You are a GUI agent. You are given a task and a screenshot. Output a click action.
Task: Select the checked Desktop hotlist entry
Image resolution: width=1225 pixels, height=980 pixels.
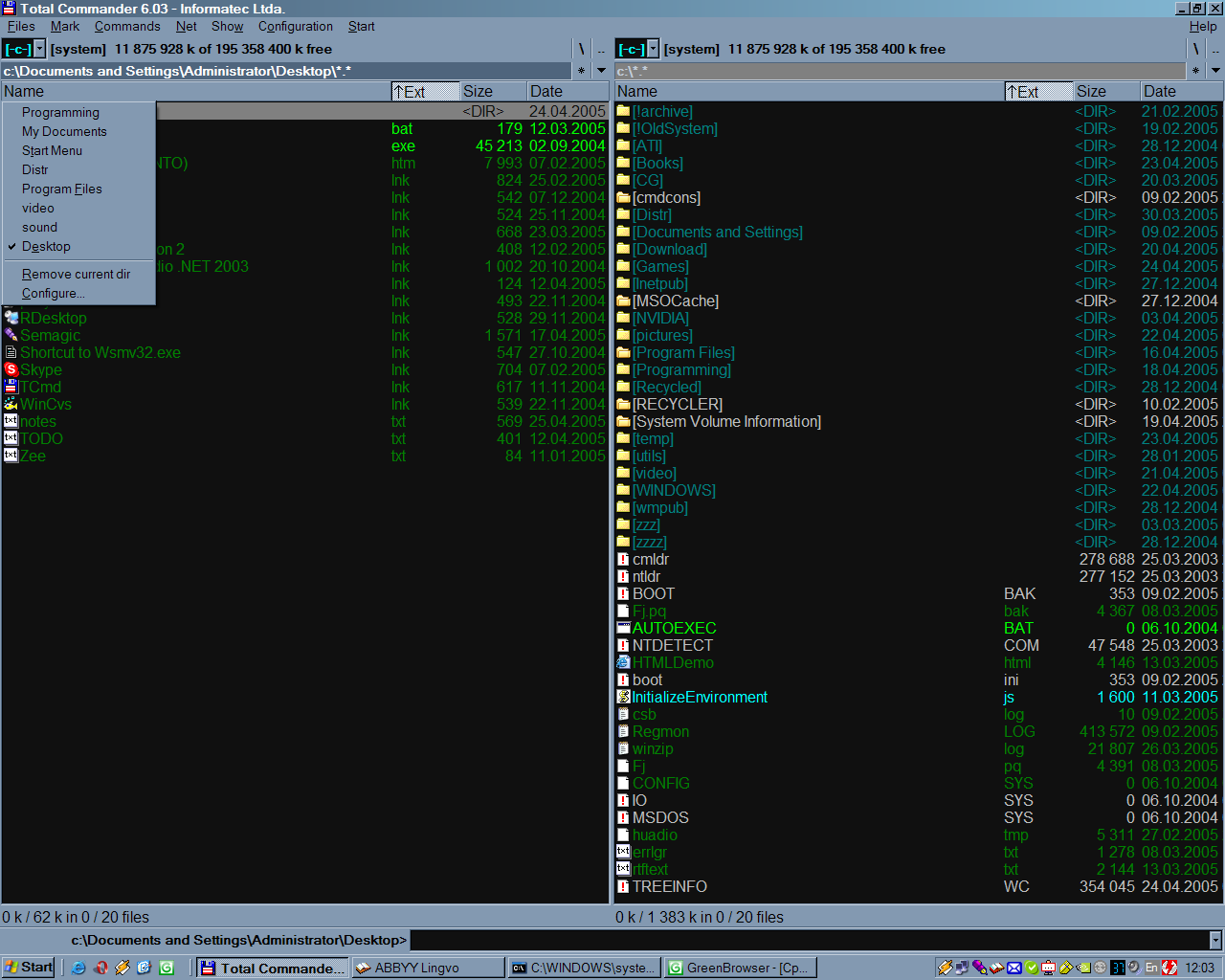78,247
